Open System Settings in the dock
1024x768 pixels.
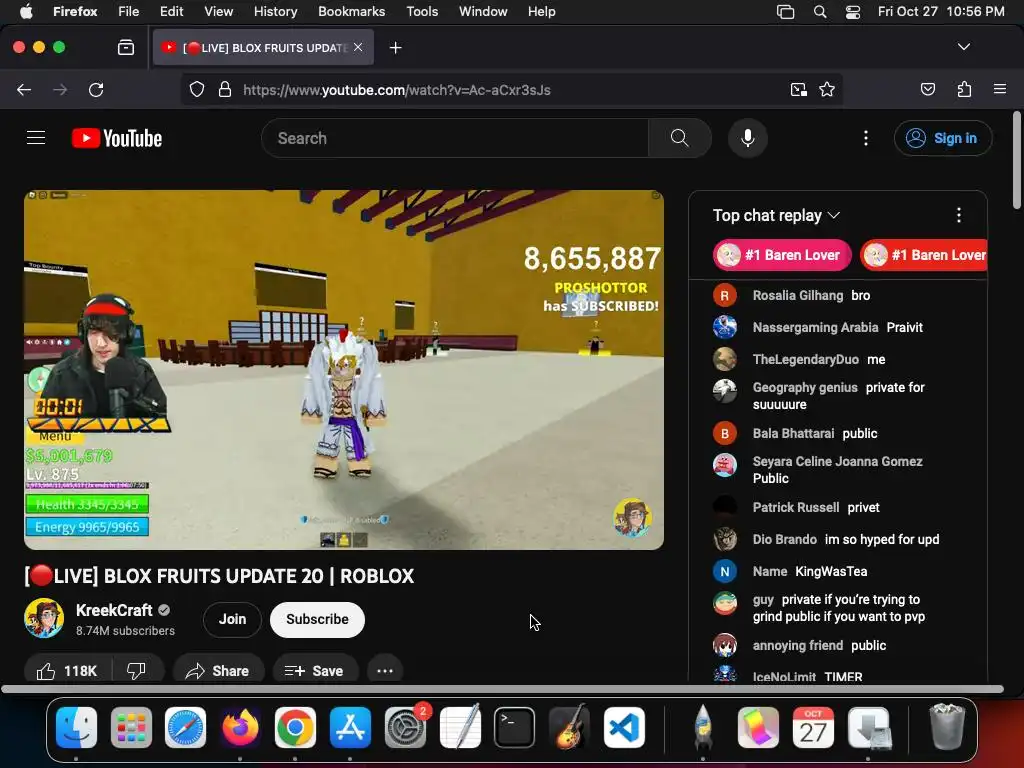[405, 728]
